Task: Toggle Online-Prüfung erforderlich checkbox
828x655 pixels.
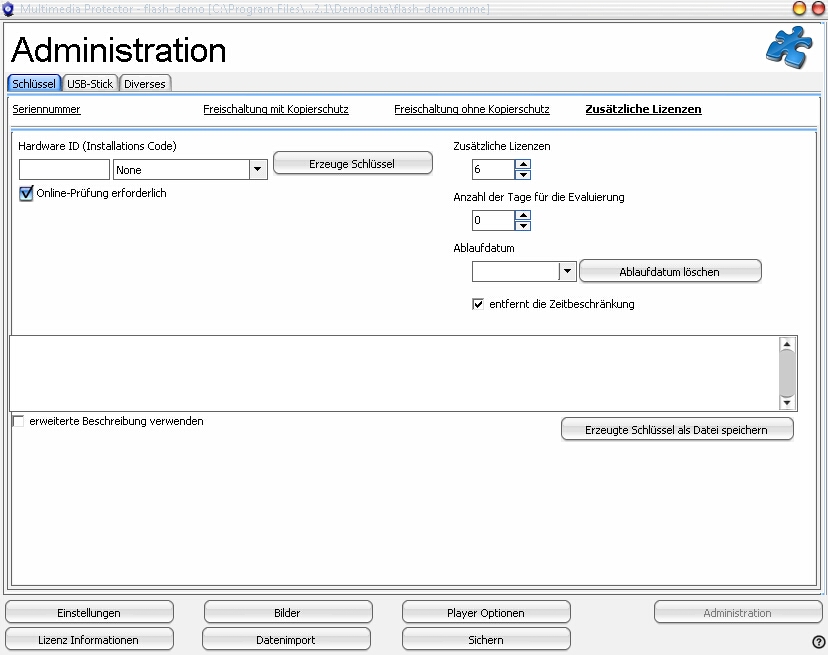Action: pyautogui.click(x=26, y=194)
